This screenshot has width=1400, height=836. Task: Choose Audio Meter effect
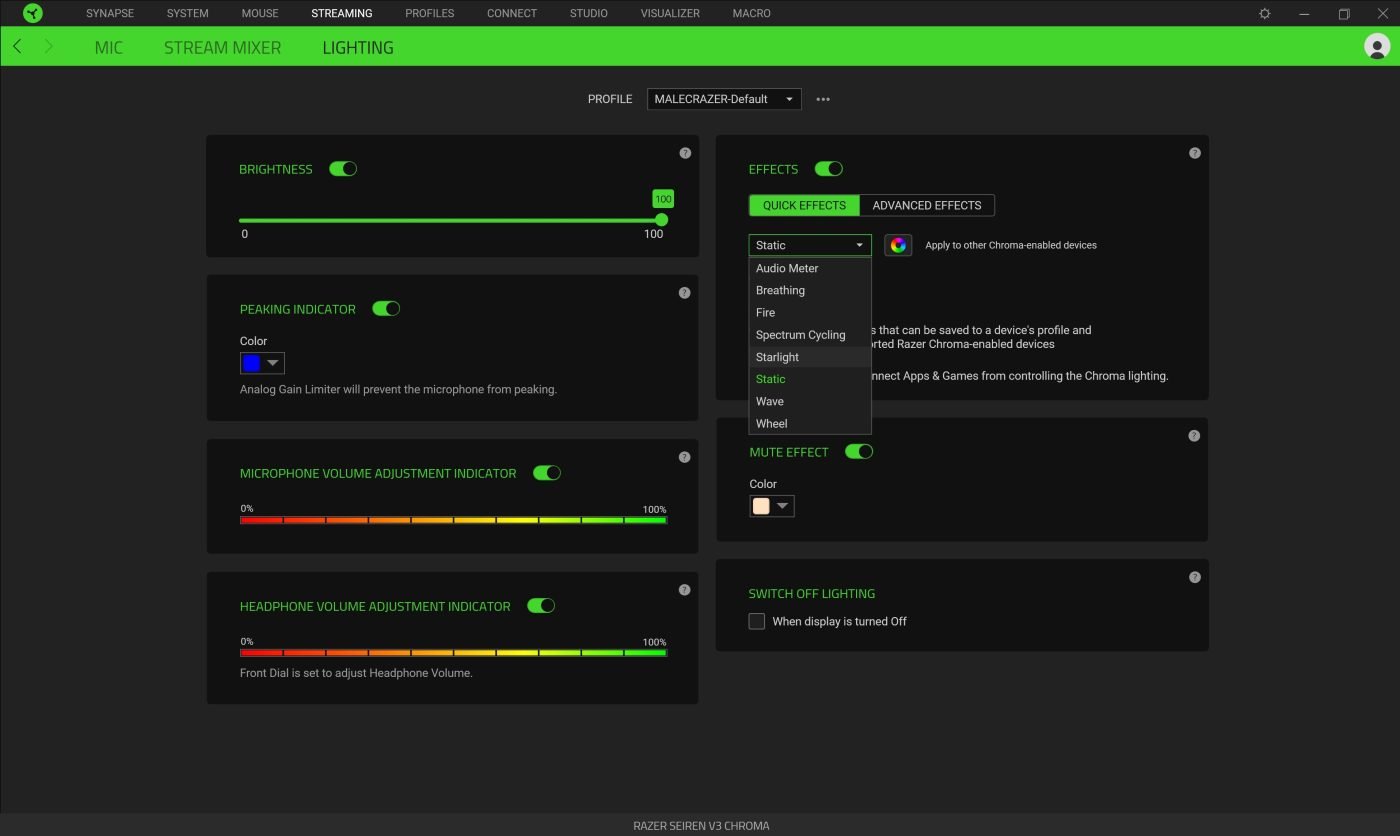tap(810, 268)
